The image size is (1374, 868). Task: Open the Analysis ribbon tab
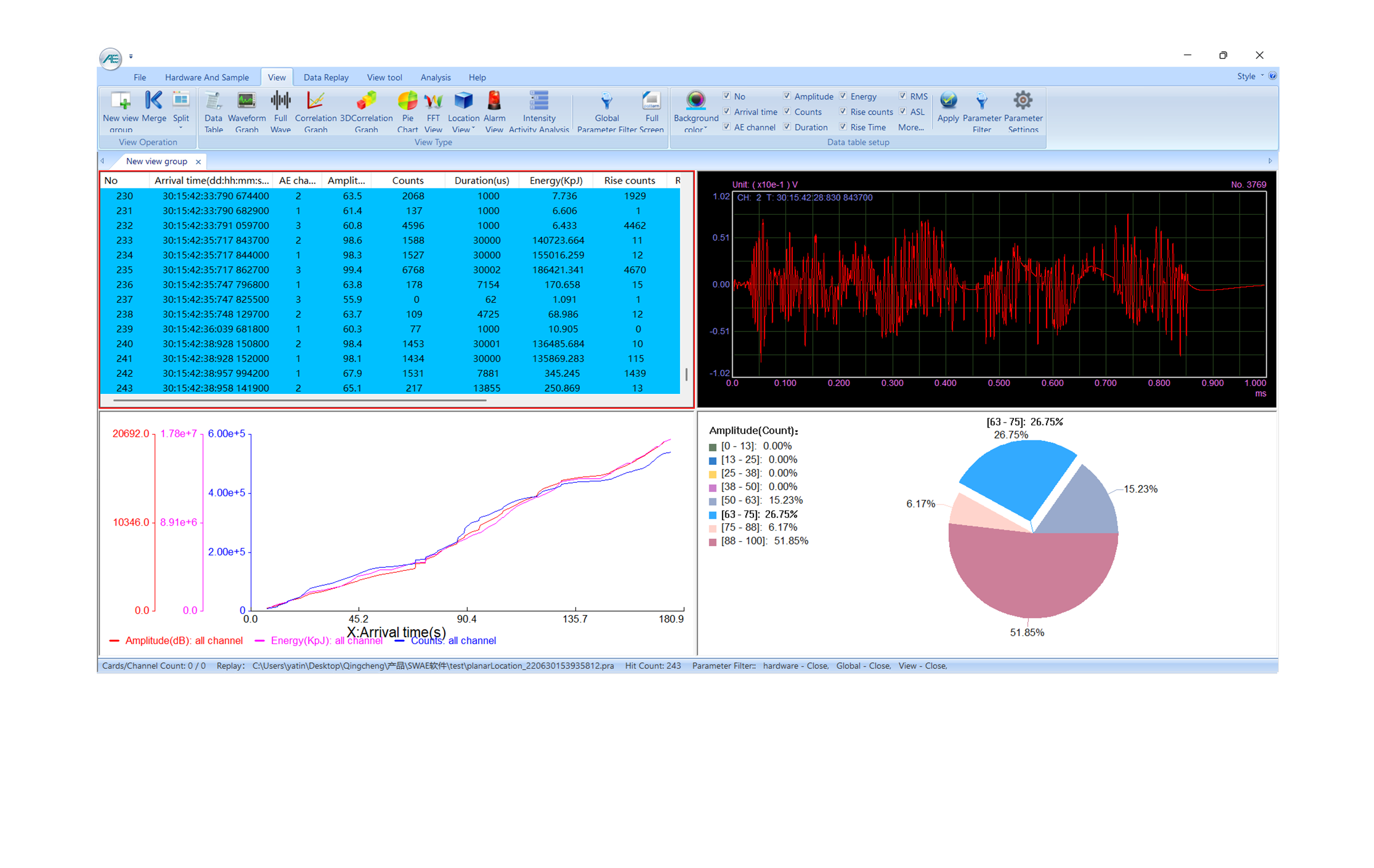(x=435, y=77)
